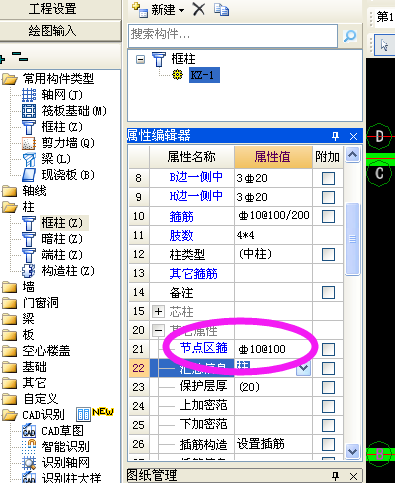
Task: Open 识别柱大样 item
Action: coord(61,478)
